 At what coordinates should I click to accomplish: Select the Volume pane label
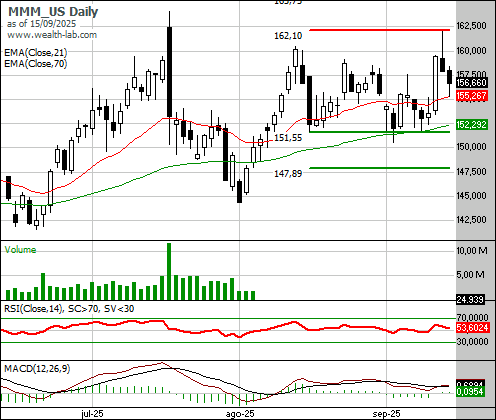pos(20,249)
